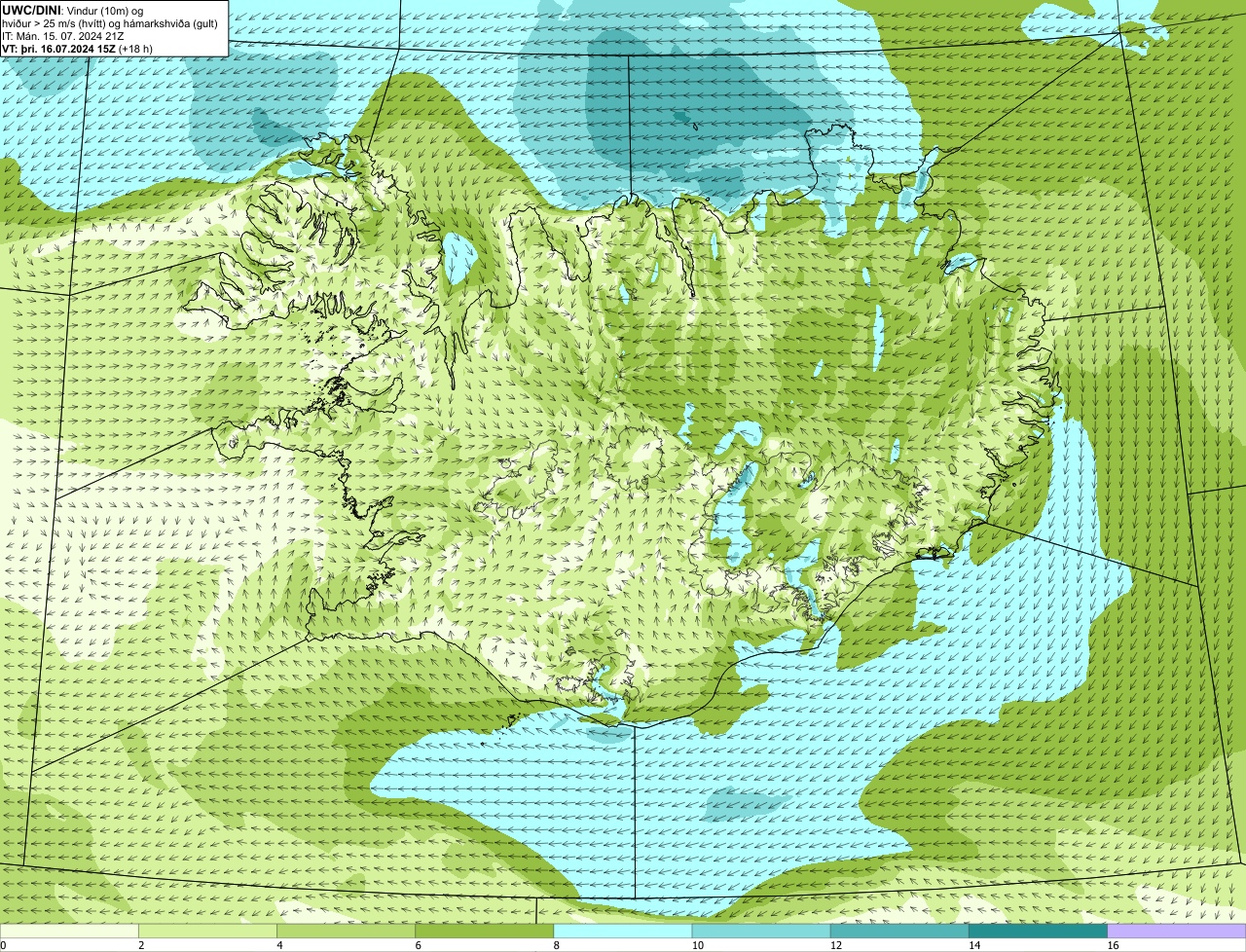
Task: Click the scale label '8'
Action: coord(556,945)
